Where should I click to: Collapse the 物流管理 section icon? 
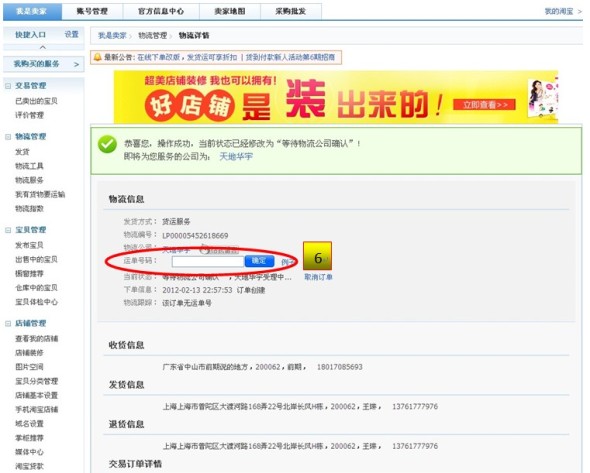8,137
